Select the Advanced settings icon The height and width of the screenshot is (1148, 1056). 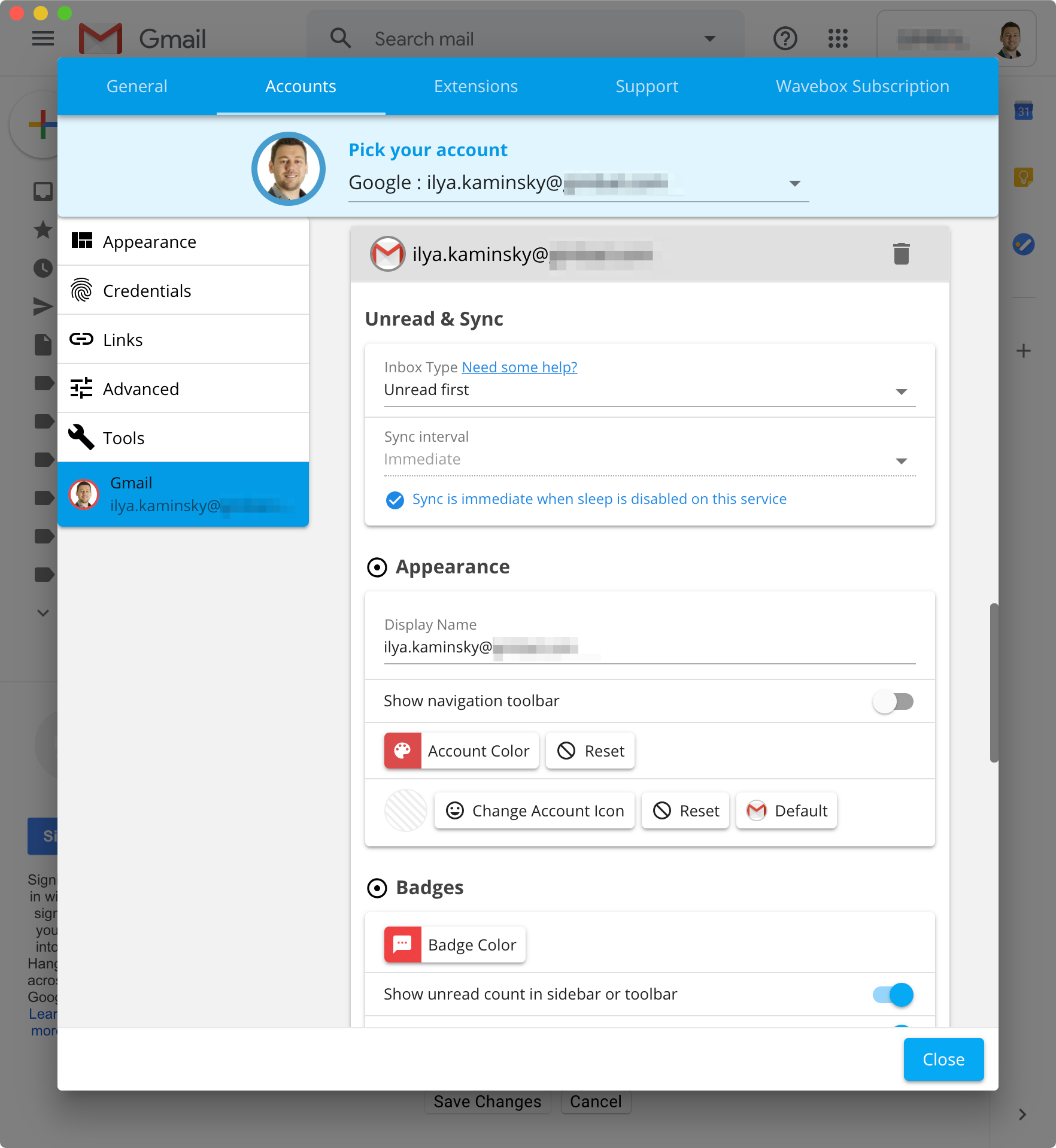pyautogui.click(x=82, y=388)
